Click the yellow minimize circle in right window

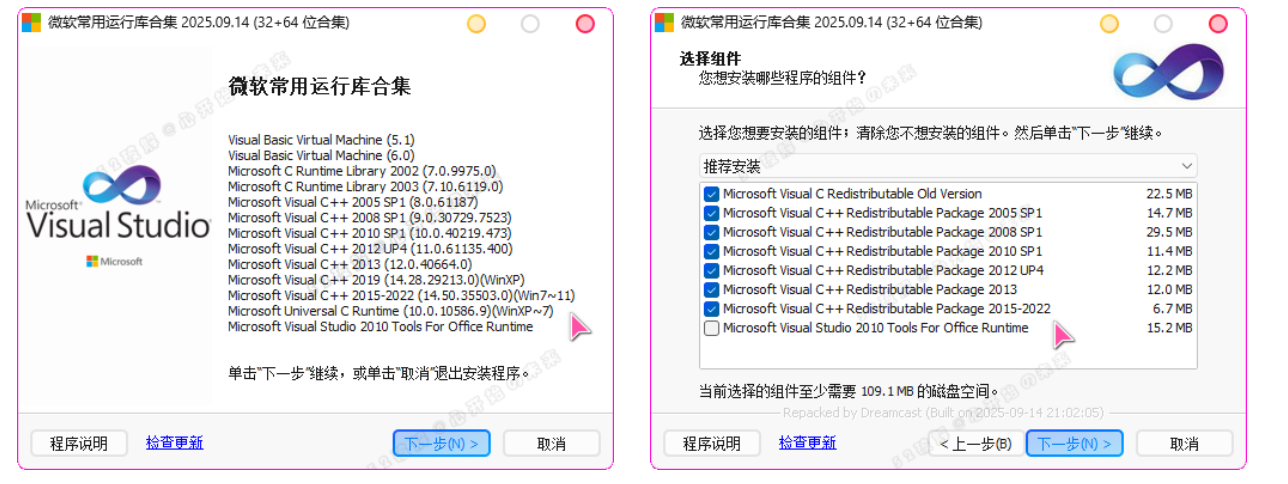click(1109, 23)
